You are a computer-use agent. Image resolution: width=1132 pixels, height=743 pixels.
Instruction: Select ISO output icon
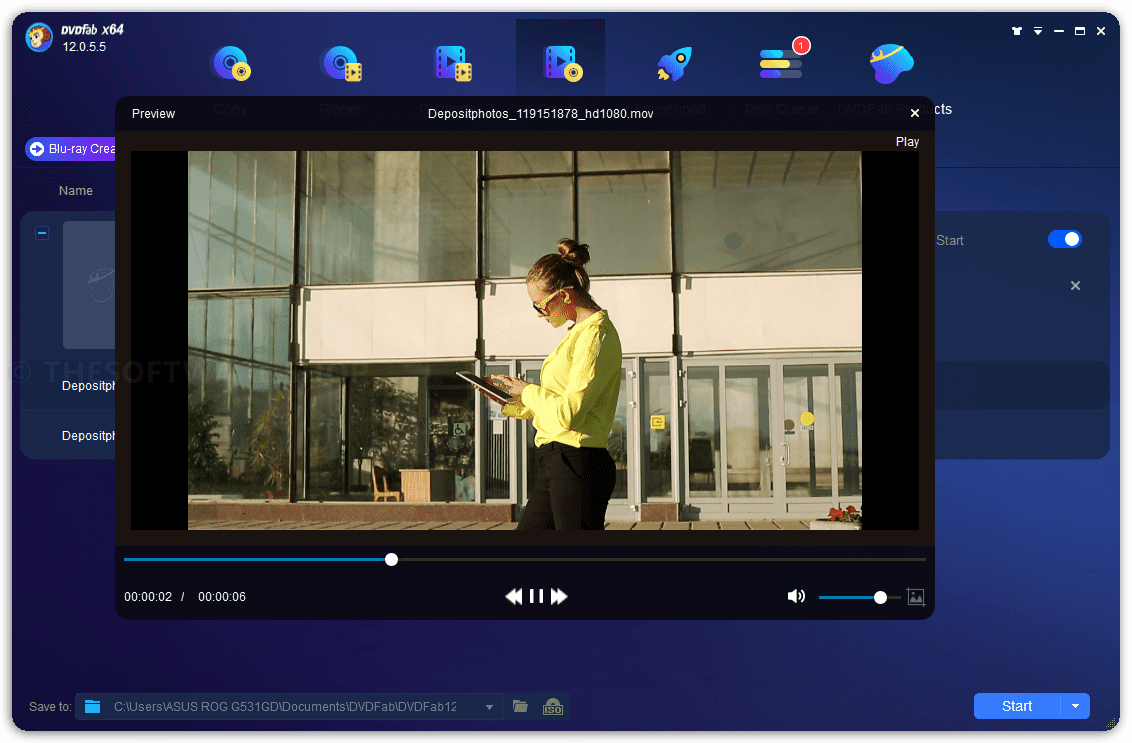[553, 706]
